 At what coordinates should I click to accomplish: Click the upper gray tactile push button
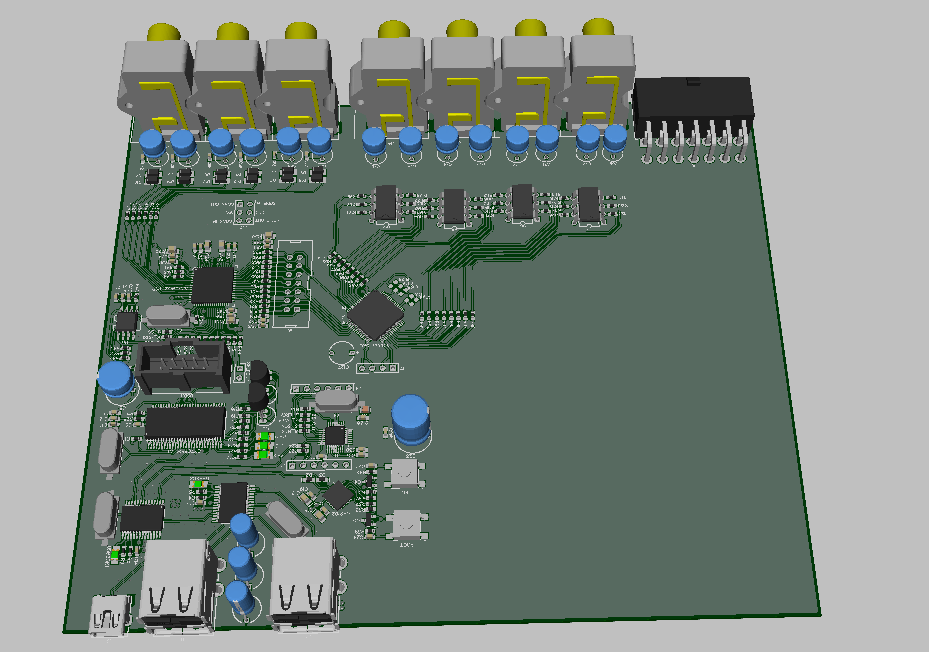point(406,472)
